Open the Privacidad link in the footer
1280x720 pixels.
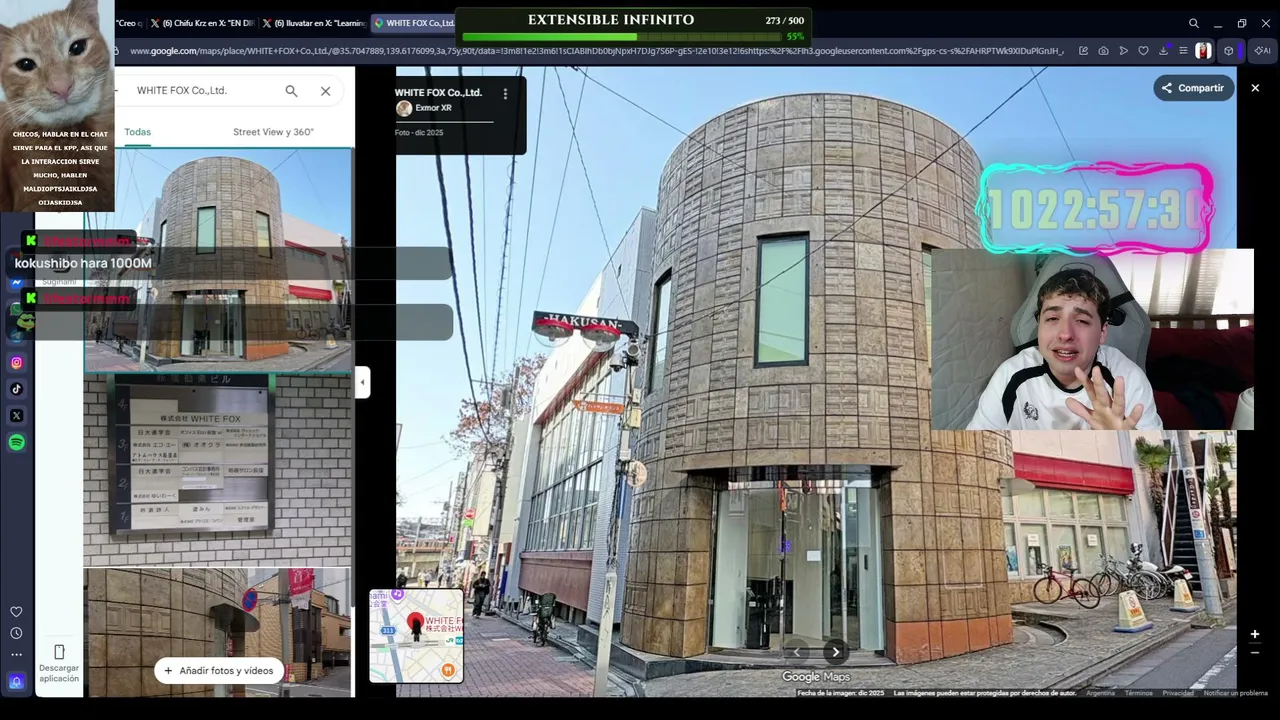click(x=1177, y=693)
